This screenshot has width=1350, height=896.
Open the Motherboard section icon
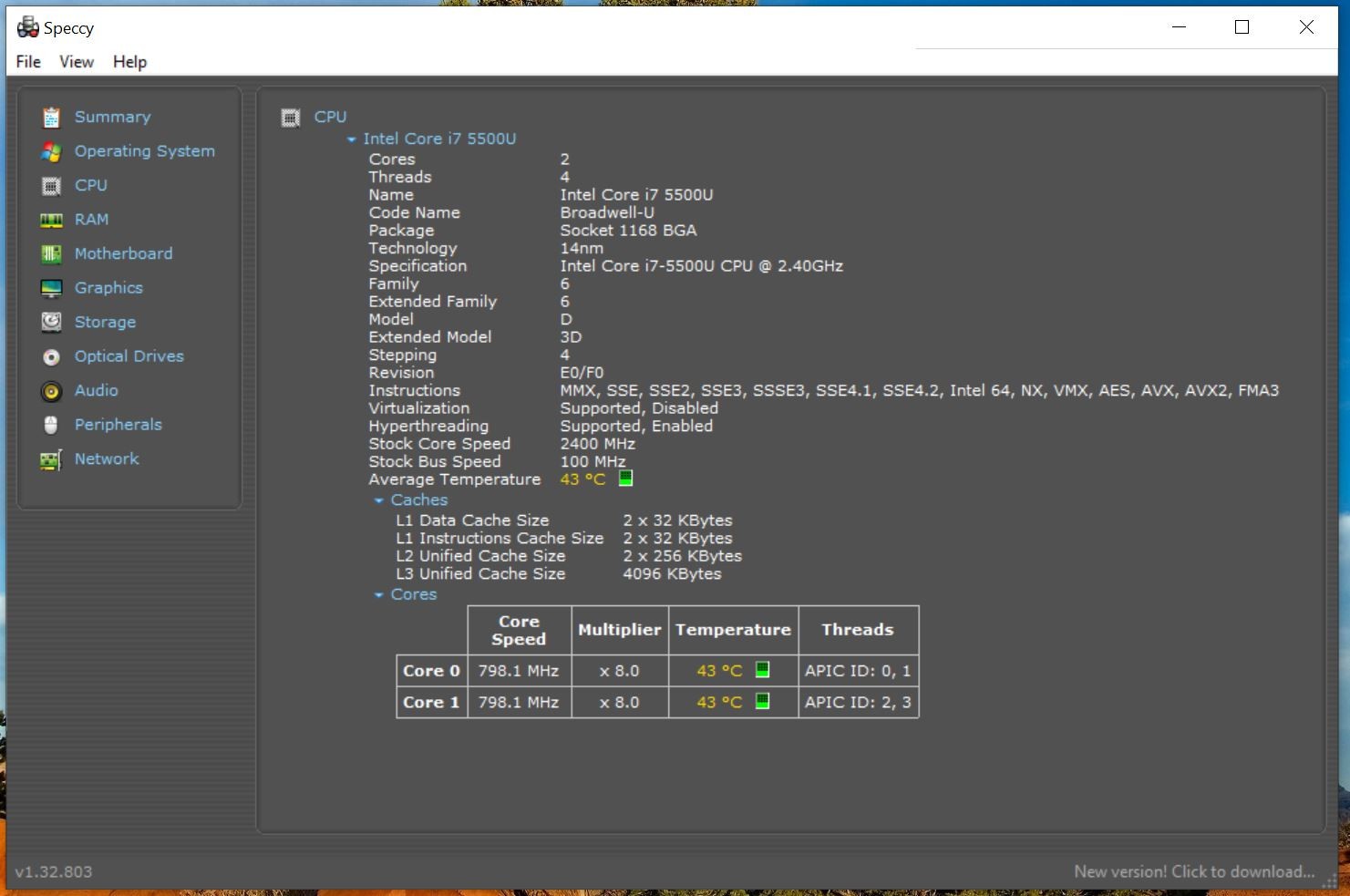click(x=51, y=254)
